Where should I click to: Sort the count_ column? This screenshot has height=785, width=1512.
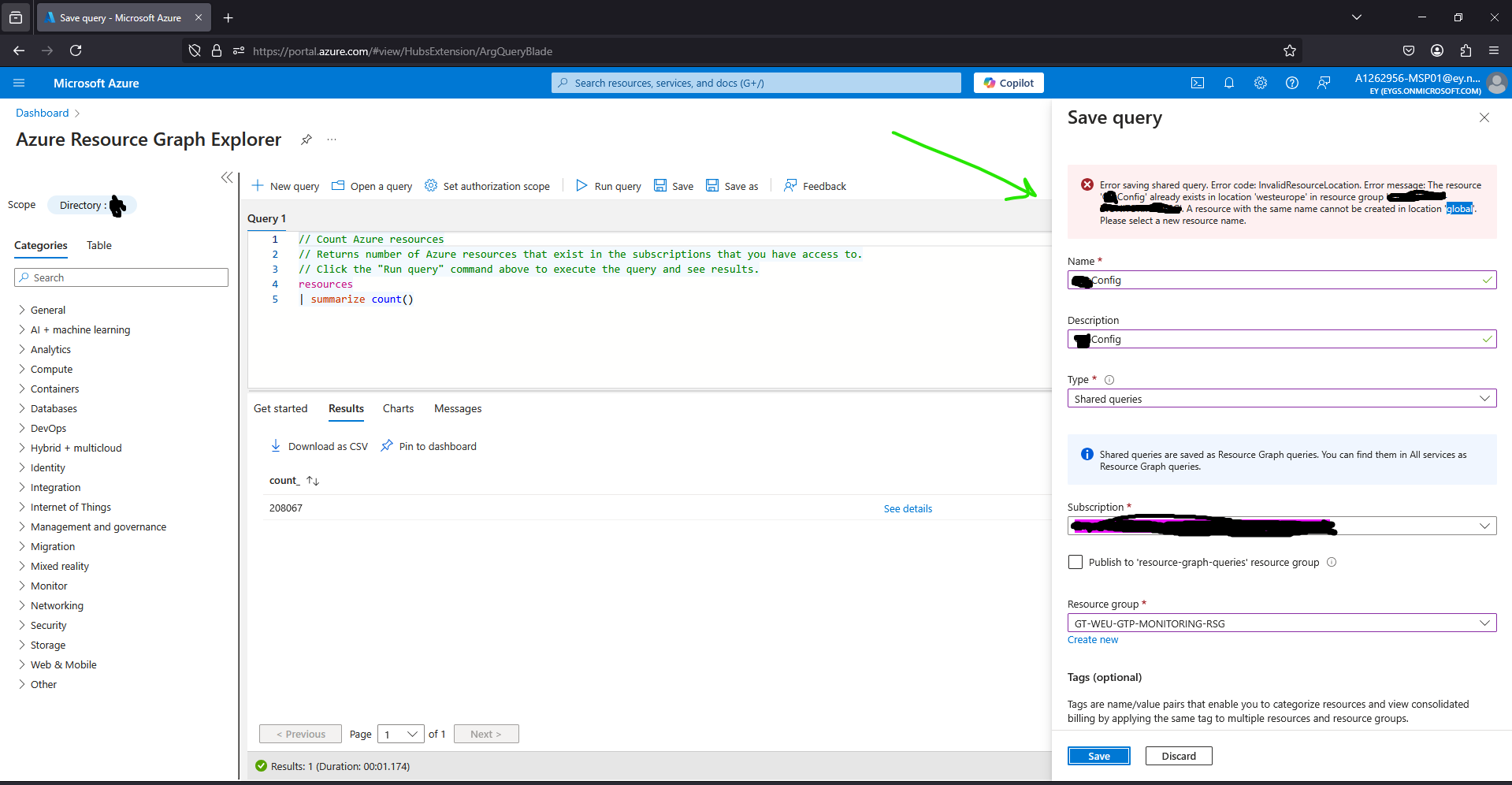tap(313, 481)
